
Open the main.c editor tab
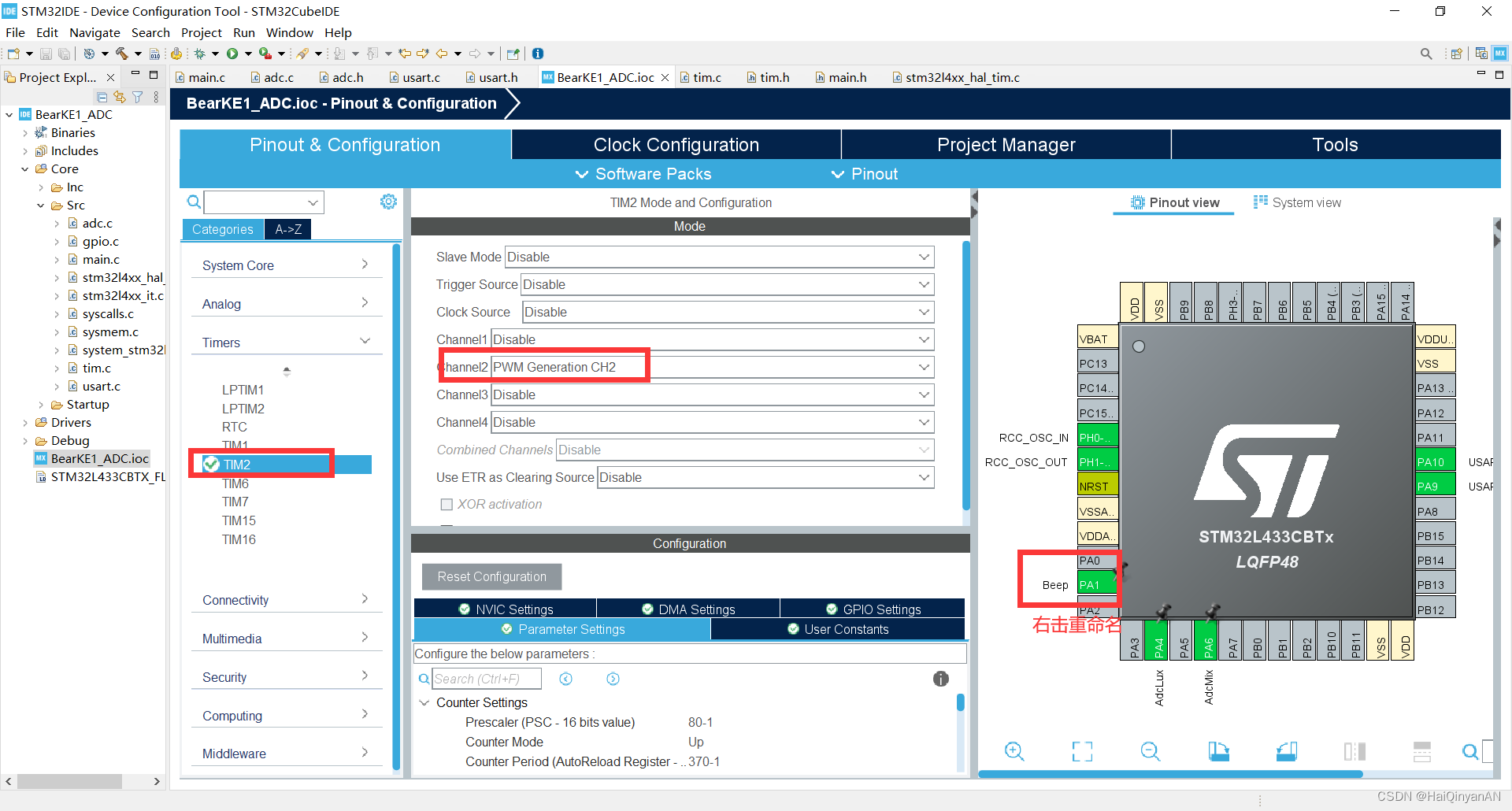(x=201, y=77)
